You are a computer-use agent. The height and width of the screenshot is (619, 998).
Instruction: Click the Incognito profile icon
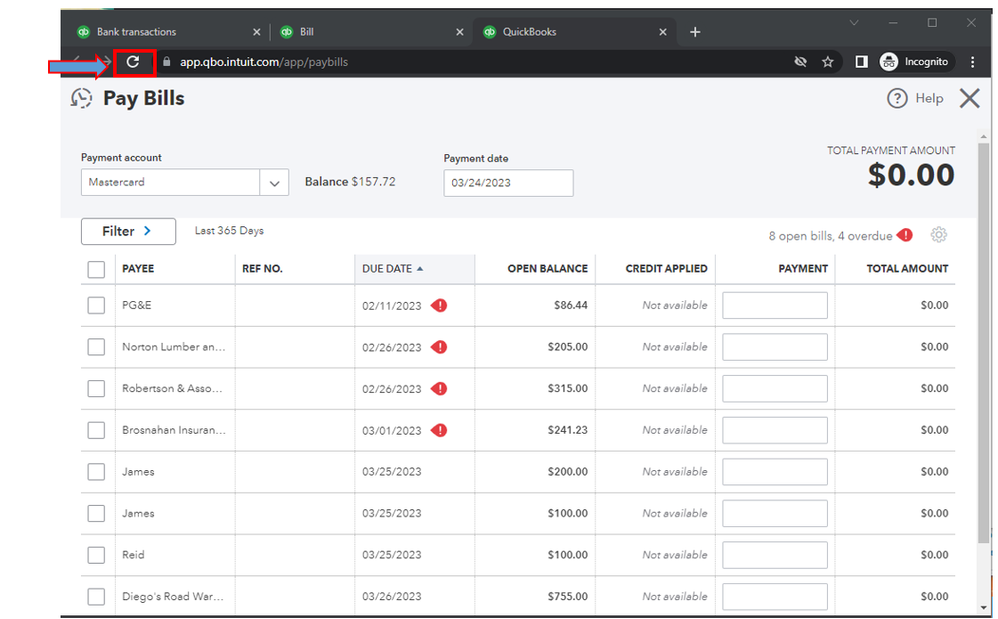click(889, 62)
